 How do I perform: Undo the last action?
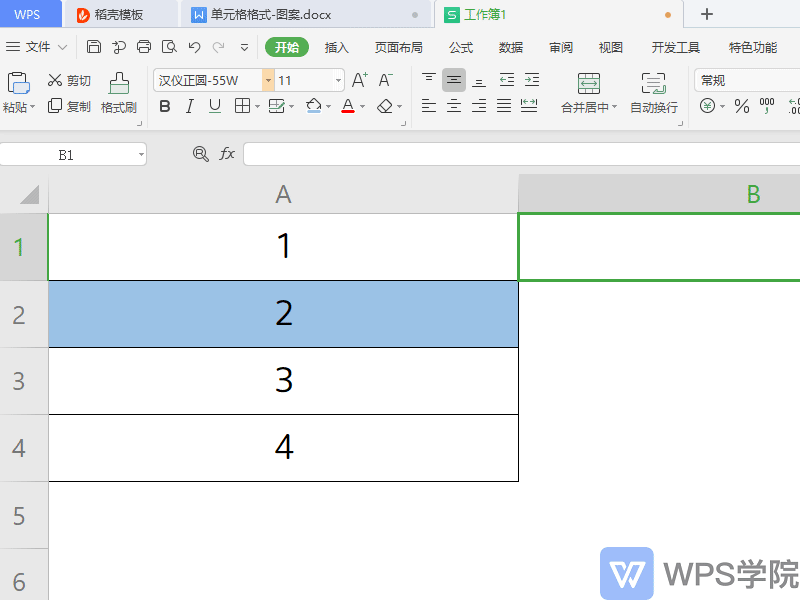194,47
